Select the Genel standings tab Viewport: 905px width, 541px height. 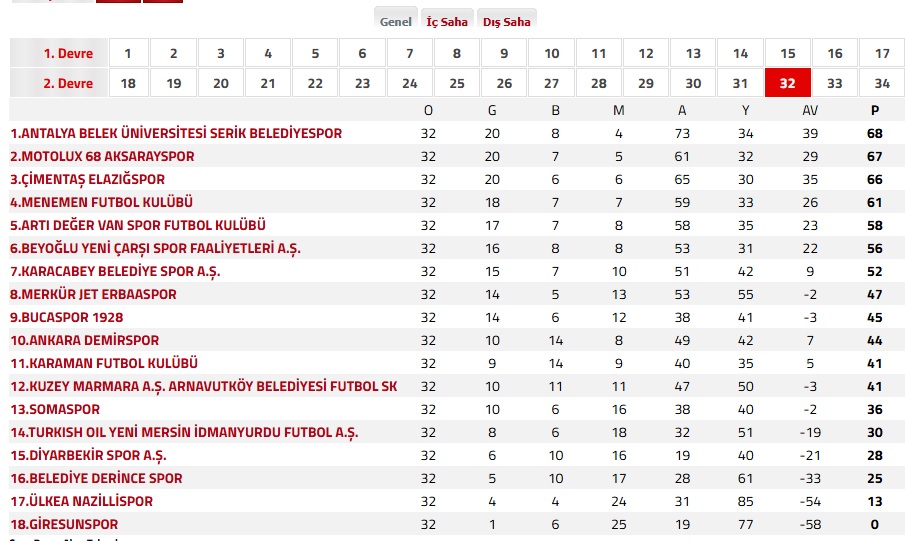(x=396, y=21)
